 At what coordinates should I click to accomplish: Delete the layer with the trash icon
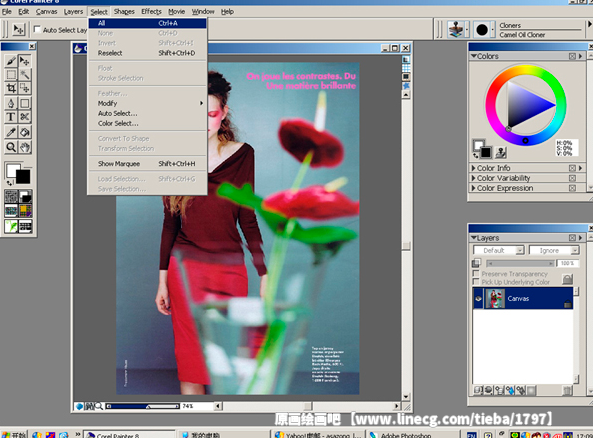(x=567, y=390)
